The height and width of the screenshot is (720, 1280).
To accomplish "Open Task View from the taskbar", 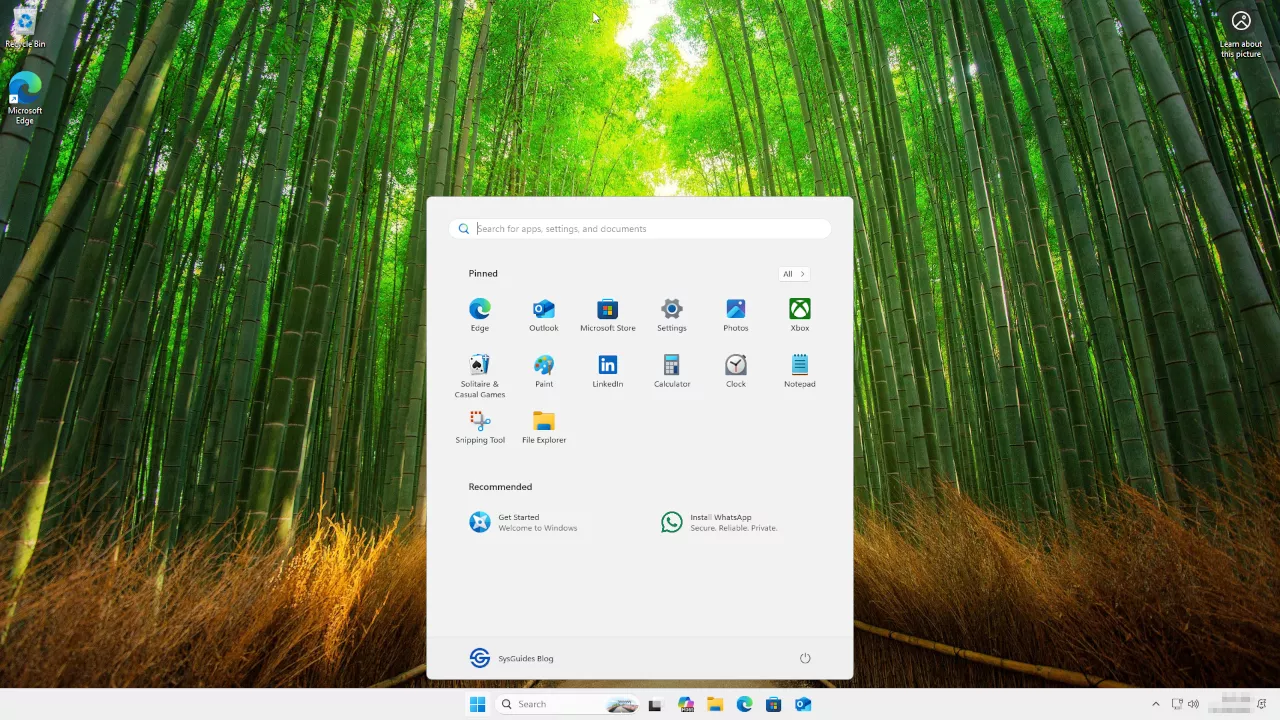I will point(655,704).
